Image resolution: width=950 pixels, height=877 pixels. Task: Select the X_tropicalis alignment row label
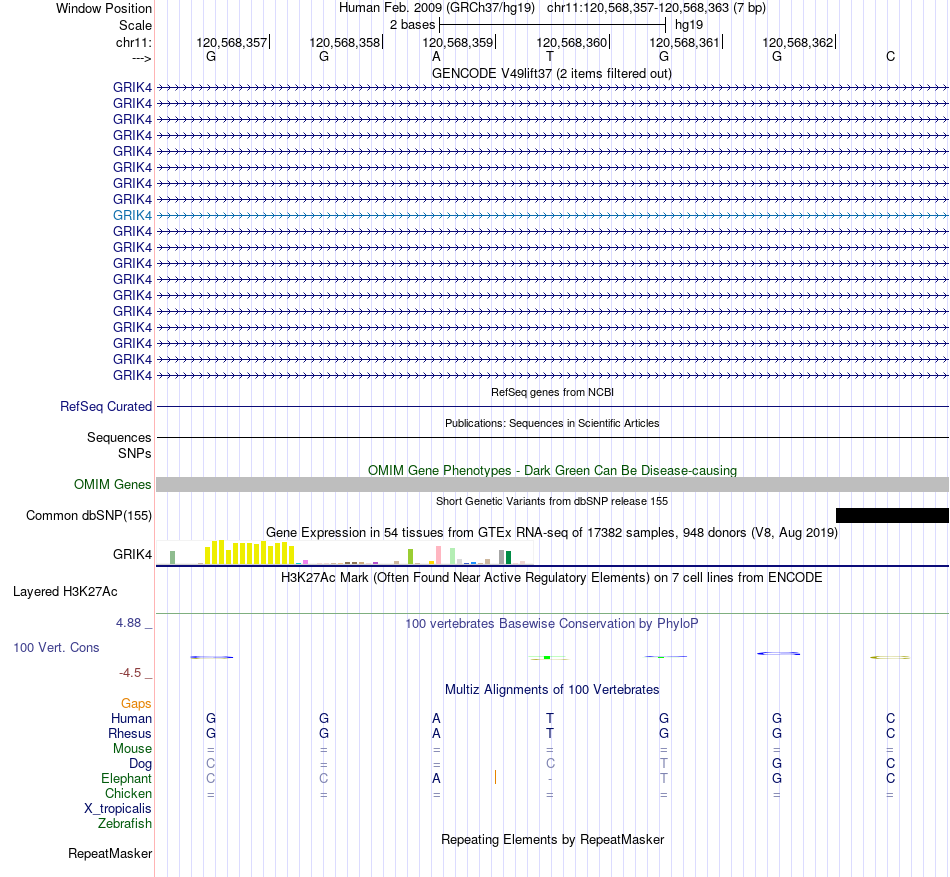[x=118, y=809]
